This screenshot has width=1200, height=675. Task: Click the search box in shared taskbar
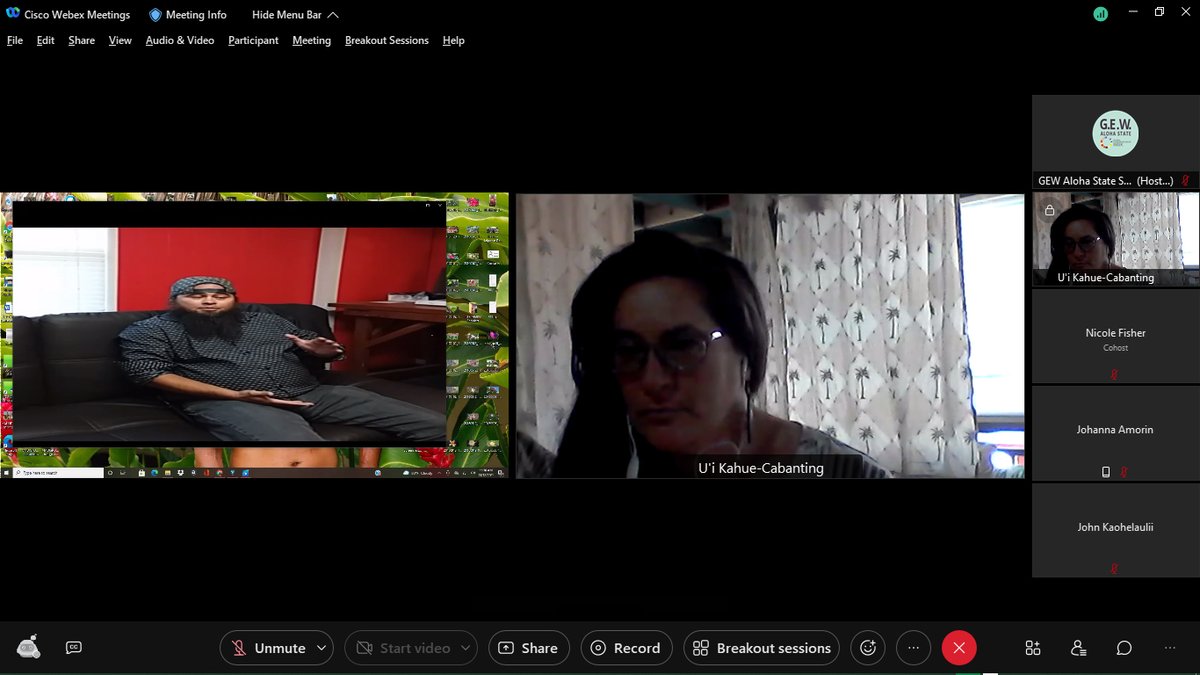point(57,473)
